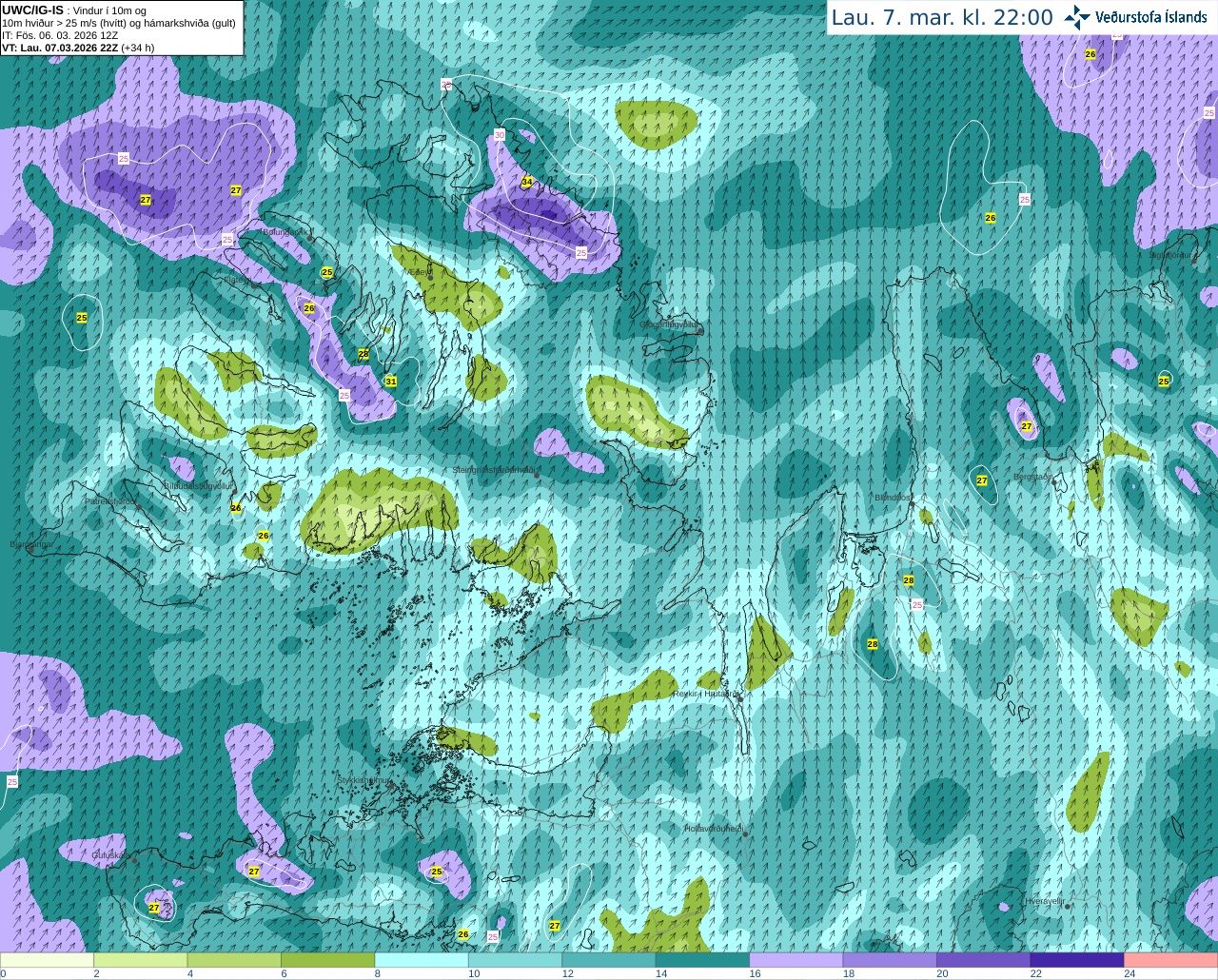Viewport: 1218px width, 980px height.
Task: Click the 25 gust marker next to Bolungarvík
Action: pyautogui.click(x=327, y=272)
